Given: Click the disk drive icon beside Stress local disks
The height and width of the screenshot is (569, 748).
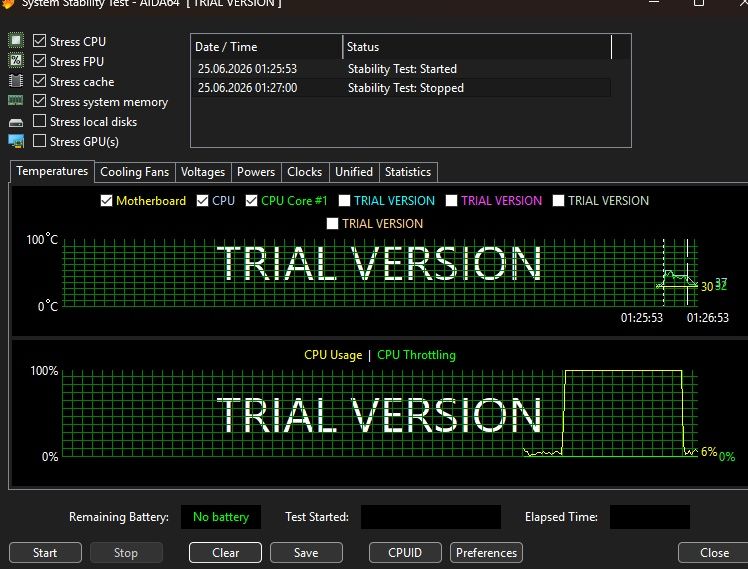Looking at the screenshot, I should pos(16,123).
